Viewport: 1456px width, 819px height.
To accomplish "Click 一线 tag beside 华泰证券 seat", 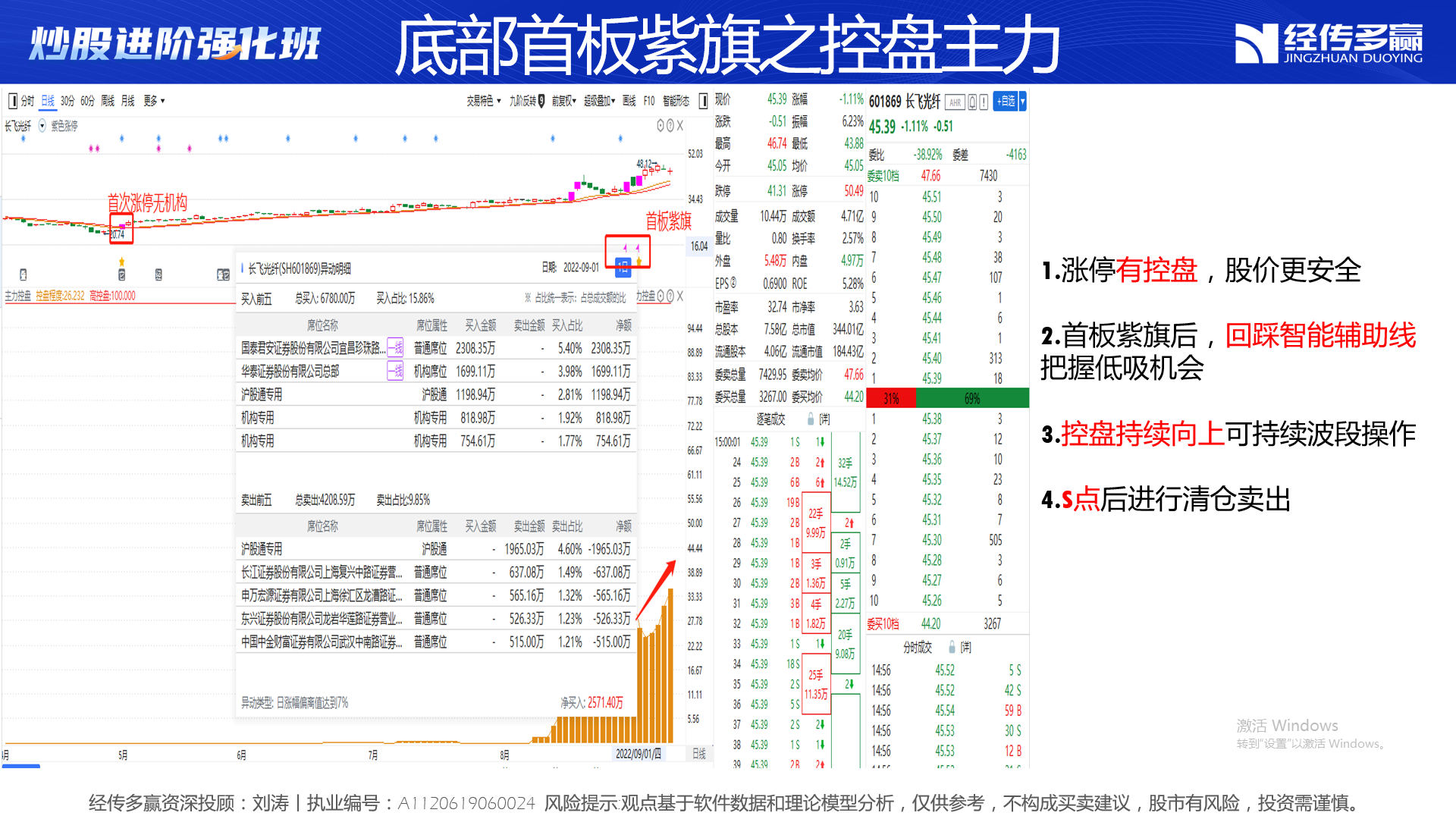I will (395, 372).
